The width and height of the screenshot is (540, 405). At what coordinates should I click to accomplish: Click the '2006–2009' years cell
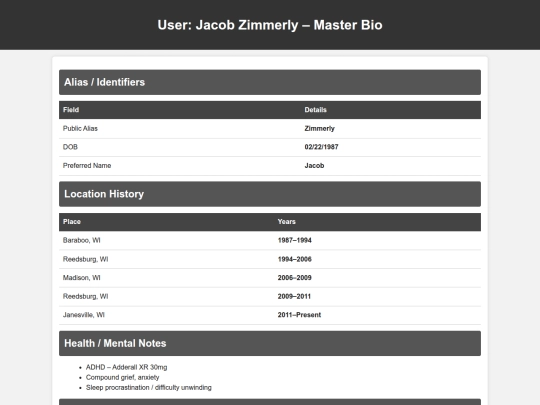click(294, 278)
